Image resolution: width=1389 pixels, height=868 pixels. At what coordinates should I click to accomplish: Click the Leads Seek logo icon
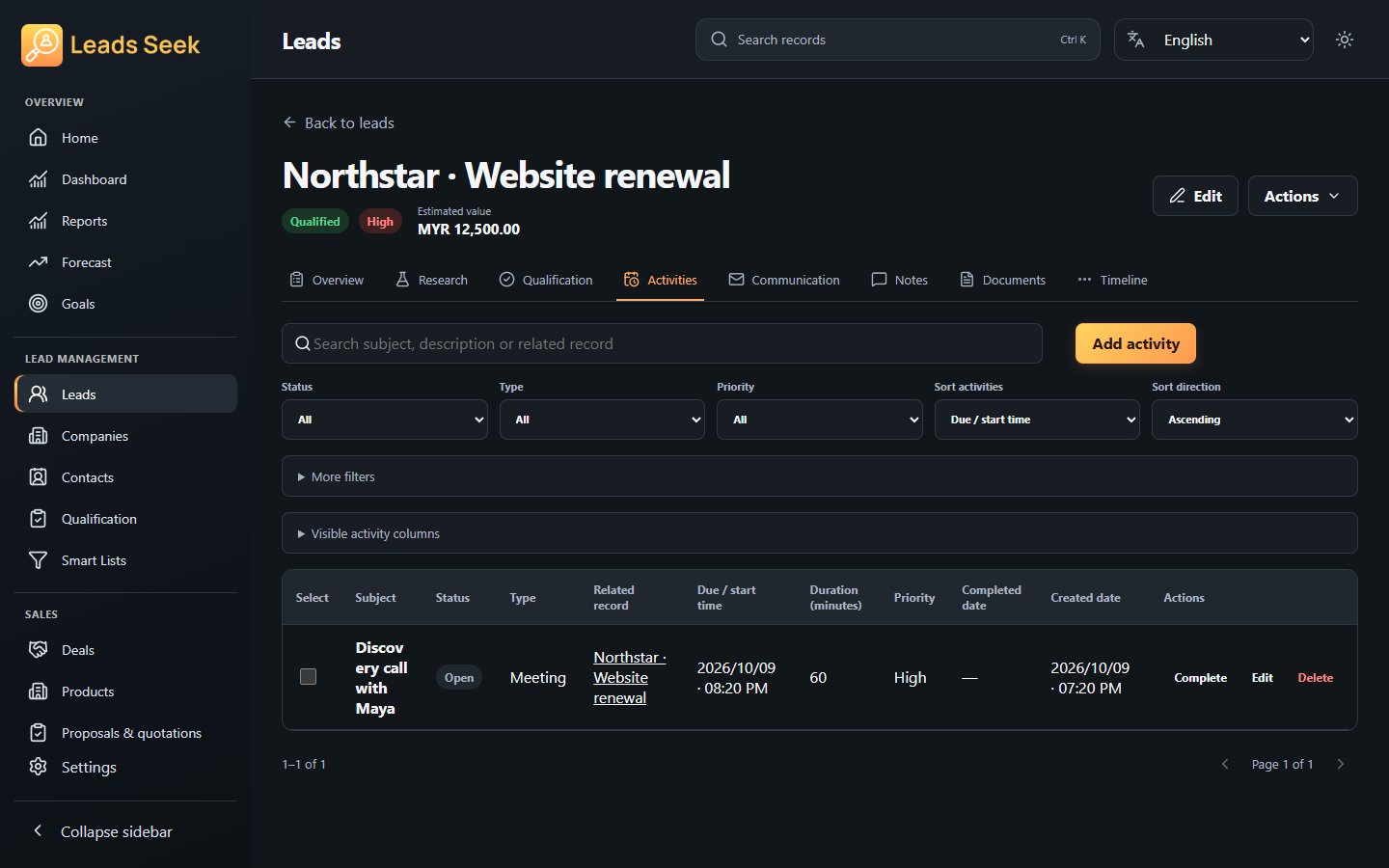coord(41,44)
